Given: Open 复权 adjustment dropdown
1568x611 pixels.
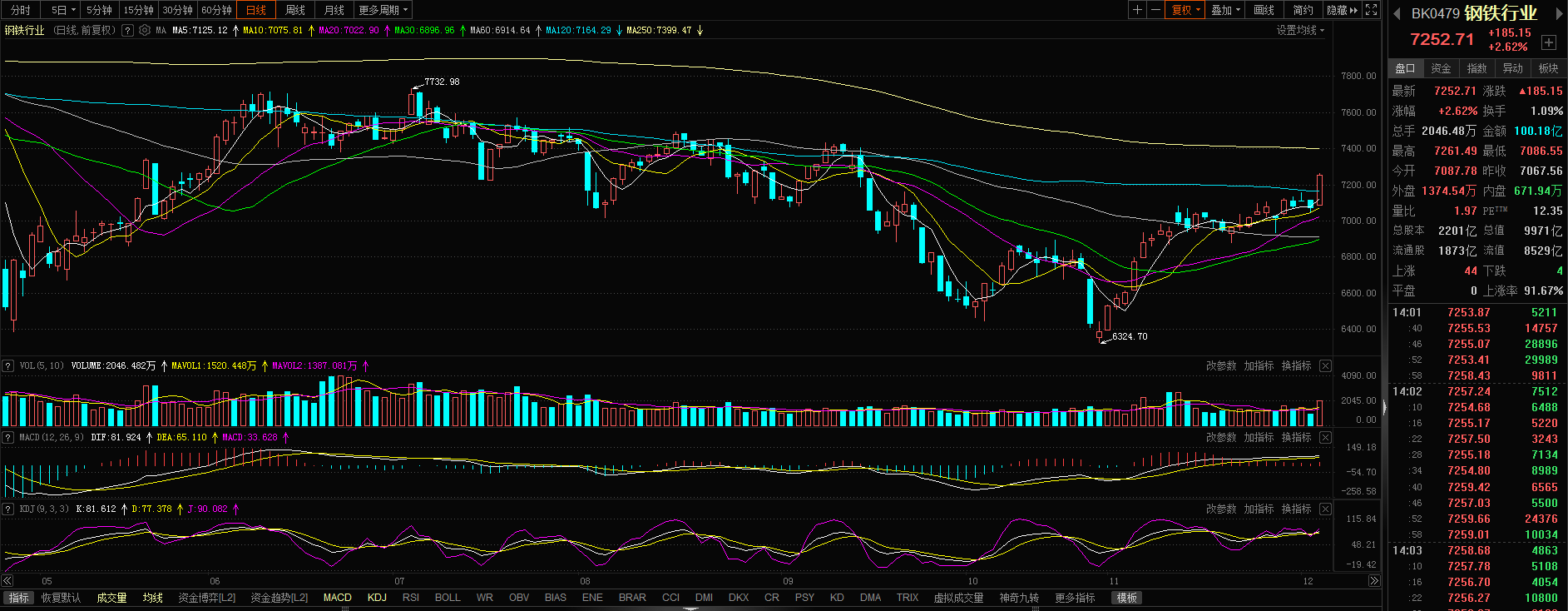Looking at the screenshot, I should 1185,10.
